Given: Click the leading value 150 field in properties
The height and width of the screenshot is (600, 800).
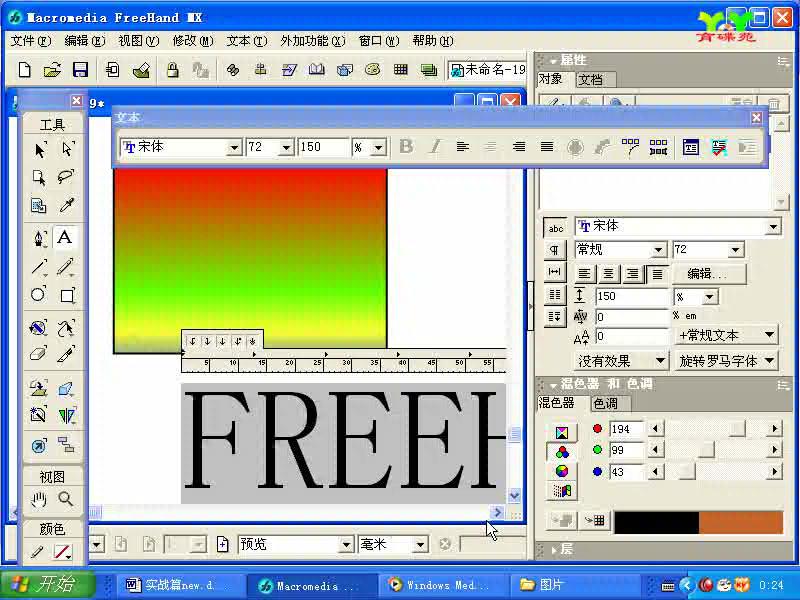Looking at the screenshot, I should click(633, 296).
